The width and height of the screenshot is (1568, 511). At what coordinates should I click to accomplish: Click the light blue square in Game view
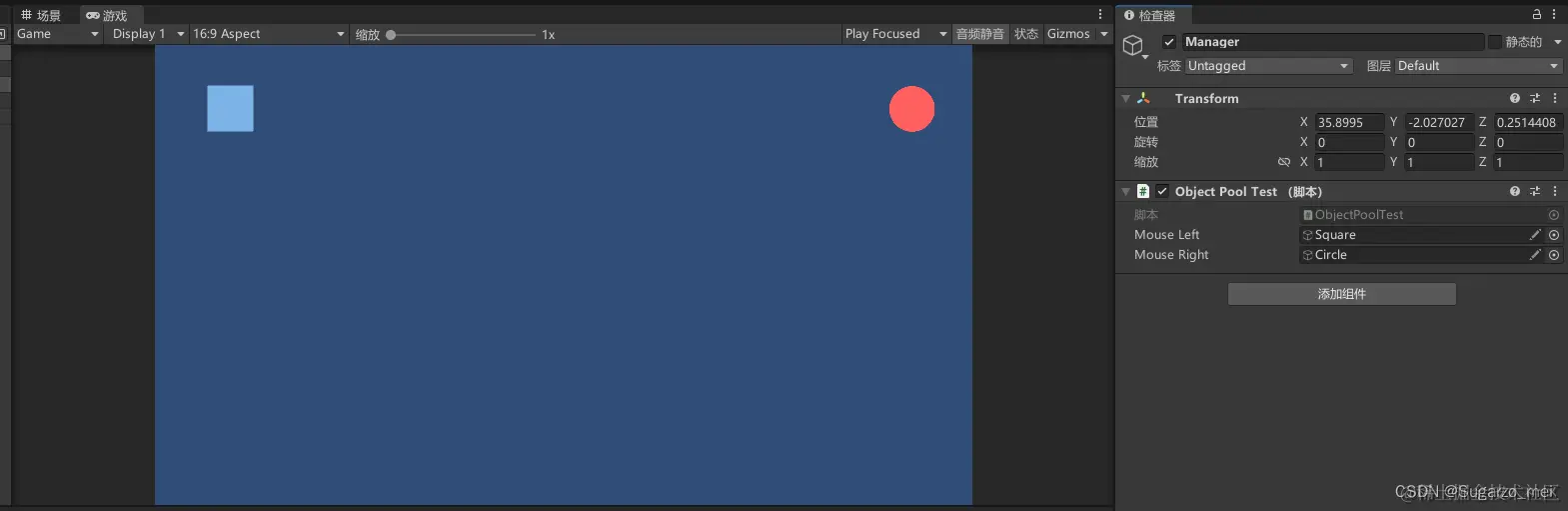click(230, 108)
